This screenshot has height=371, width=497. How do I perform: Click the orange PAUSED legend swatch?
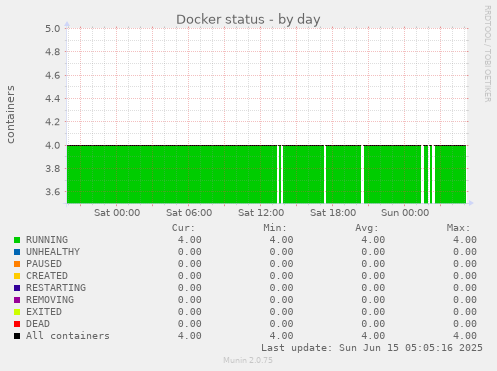(17, 264)
